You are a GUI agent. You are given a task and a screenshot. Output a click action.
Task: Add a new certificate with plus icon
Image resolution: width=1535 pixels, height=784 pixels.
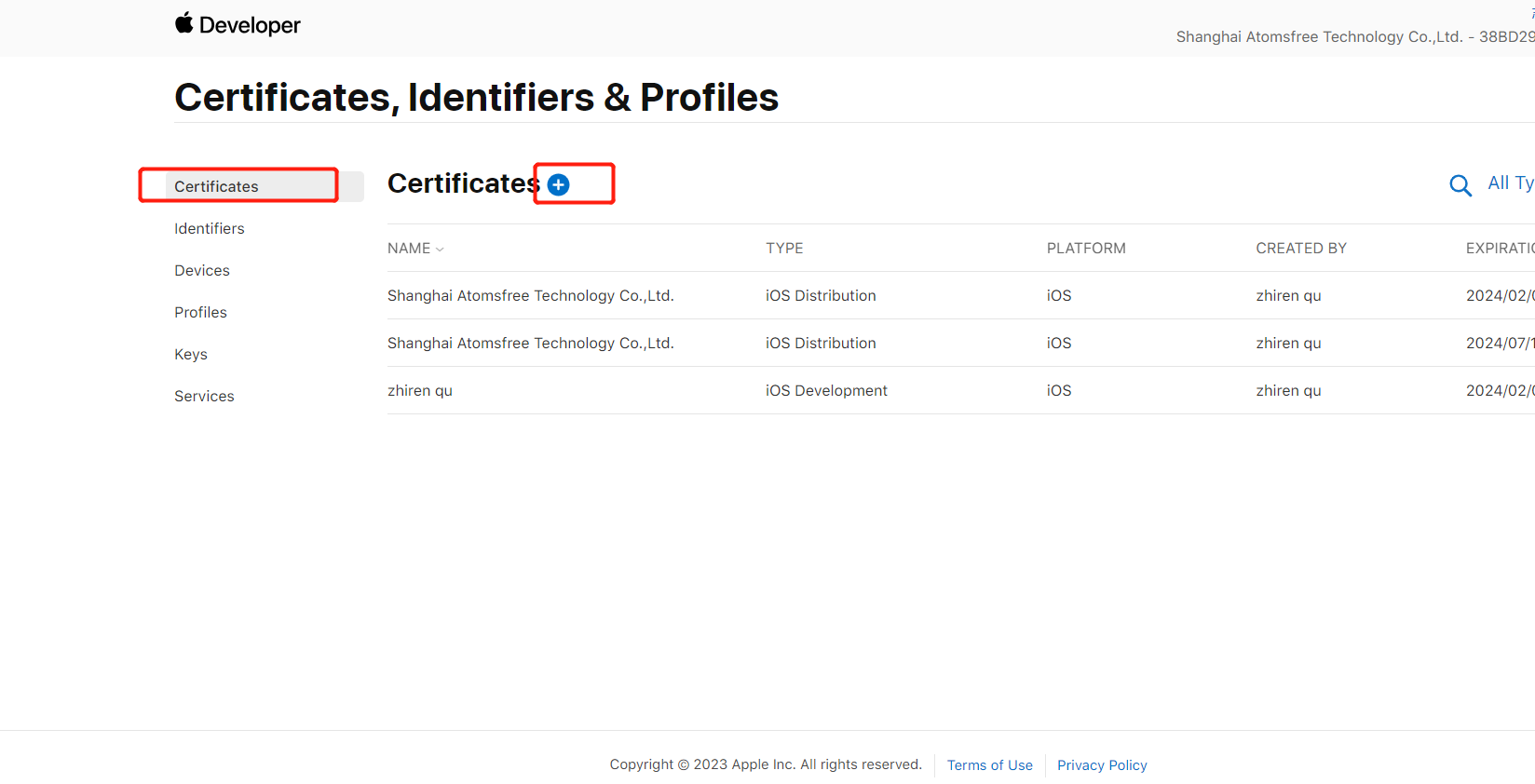pyautogui.click(x=558, y=184)
